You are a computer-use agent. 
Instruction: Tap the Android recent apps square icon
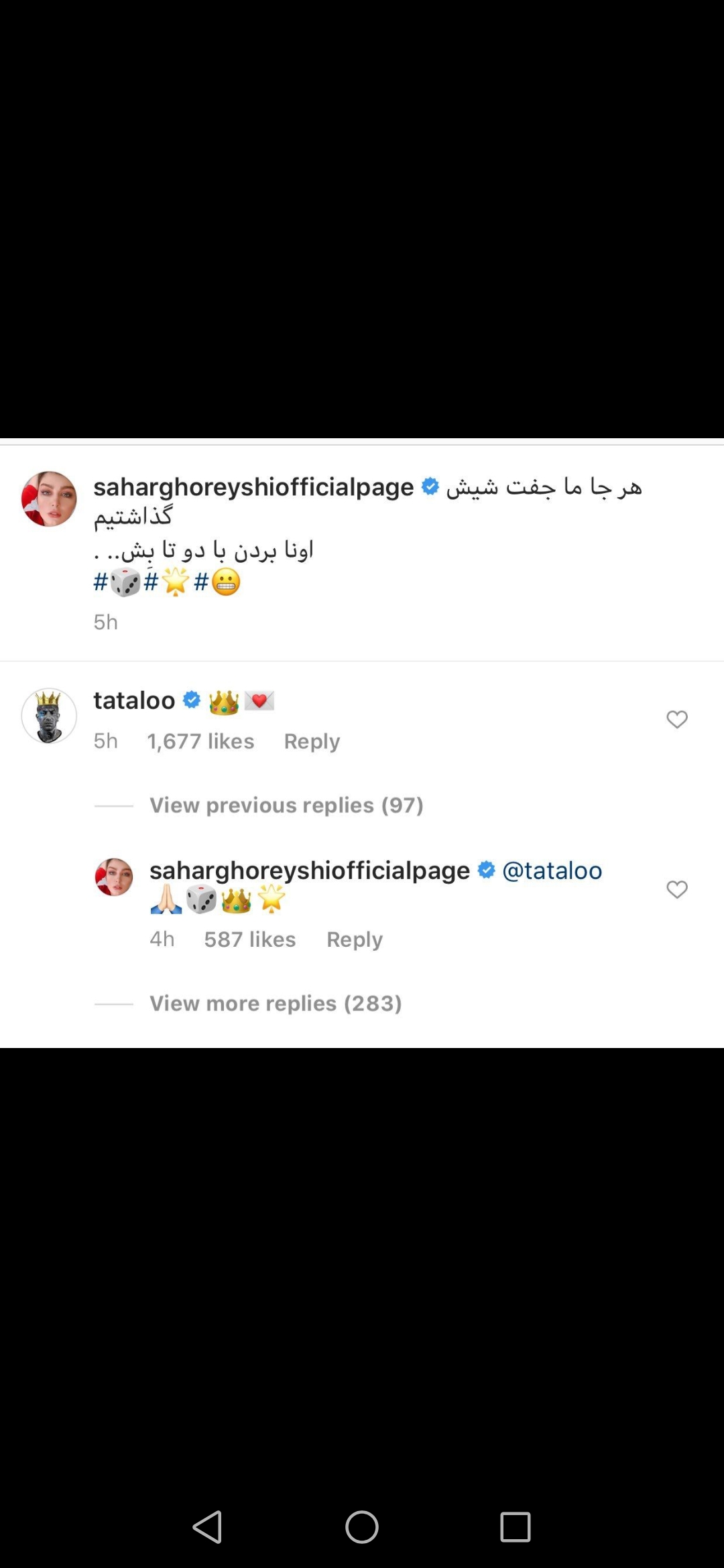tap(516, 1527)
